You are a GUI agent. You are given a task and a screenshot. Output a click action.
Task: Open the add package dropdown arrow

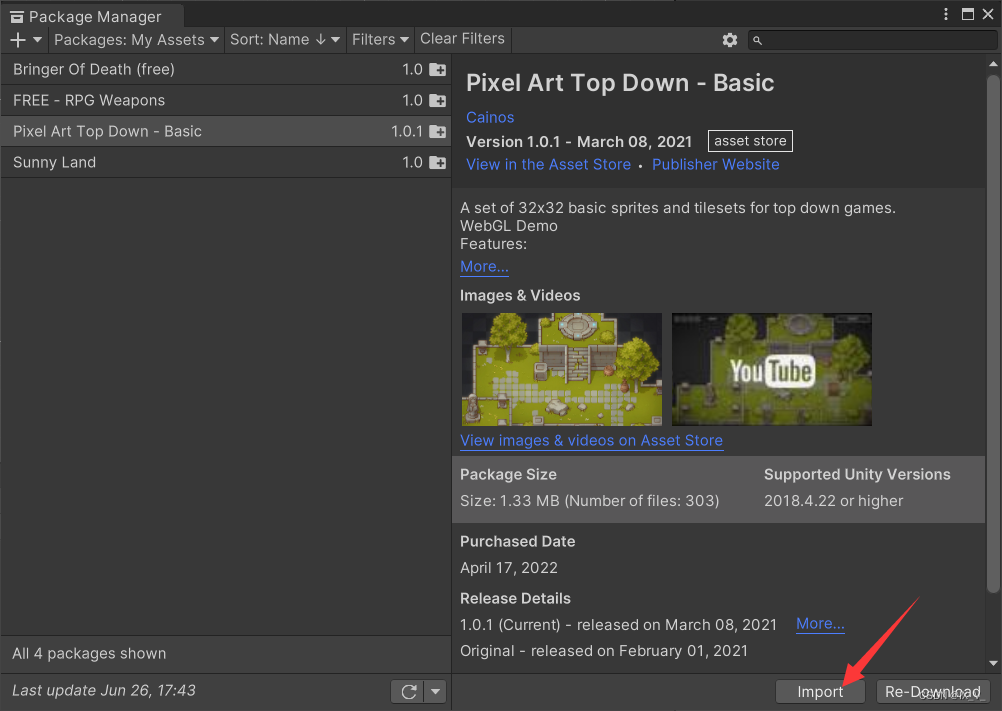[37, 40]
